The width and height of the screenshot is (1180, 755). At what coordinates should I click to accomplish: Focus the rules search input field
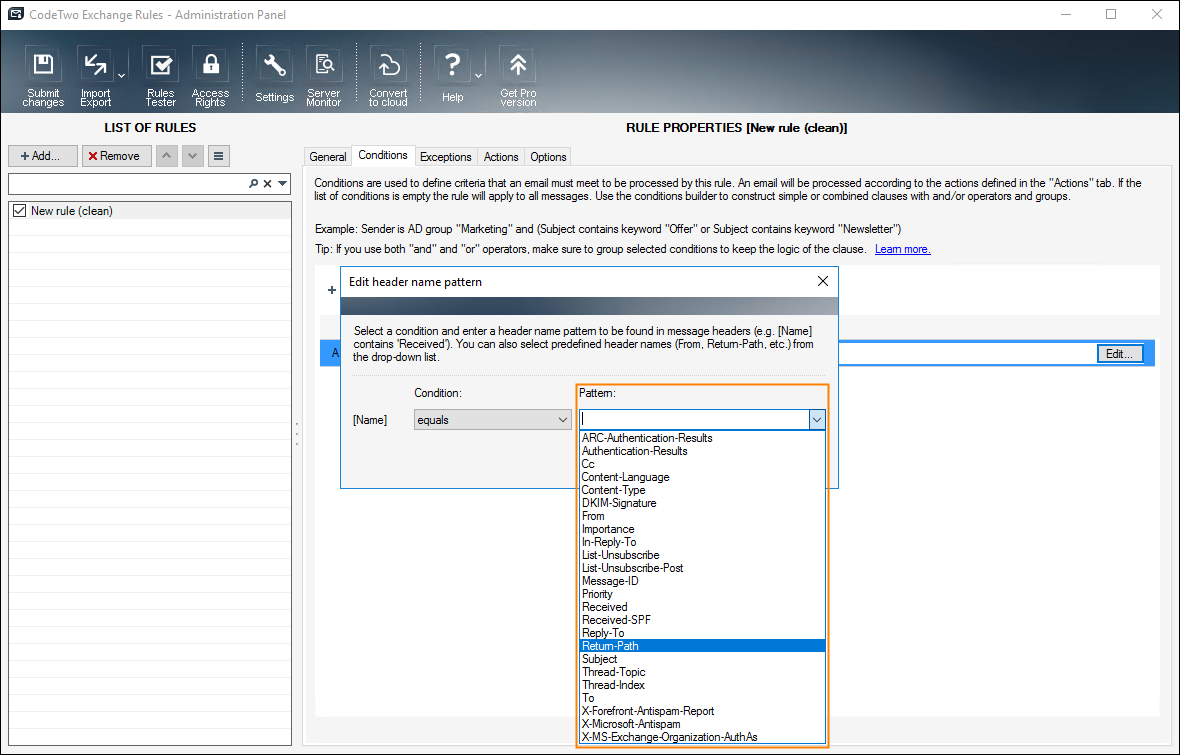point(128,184)
